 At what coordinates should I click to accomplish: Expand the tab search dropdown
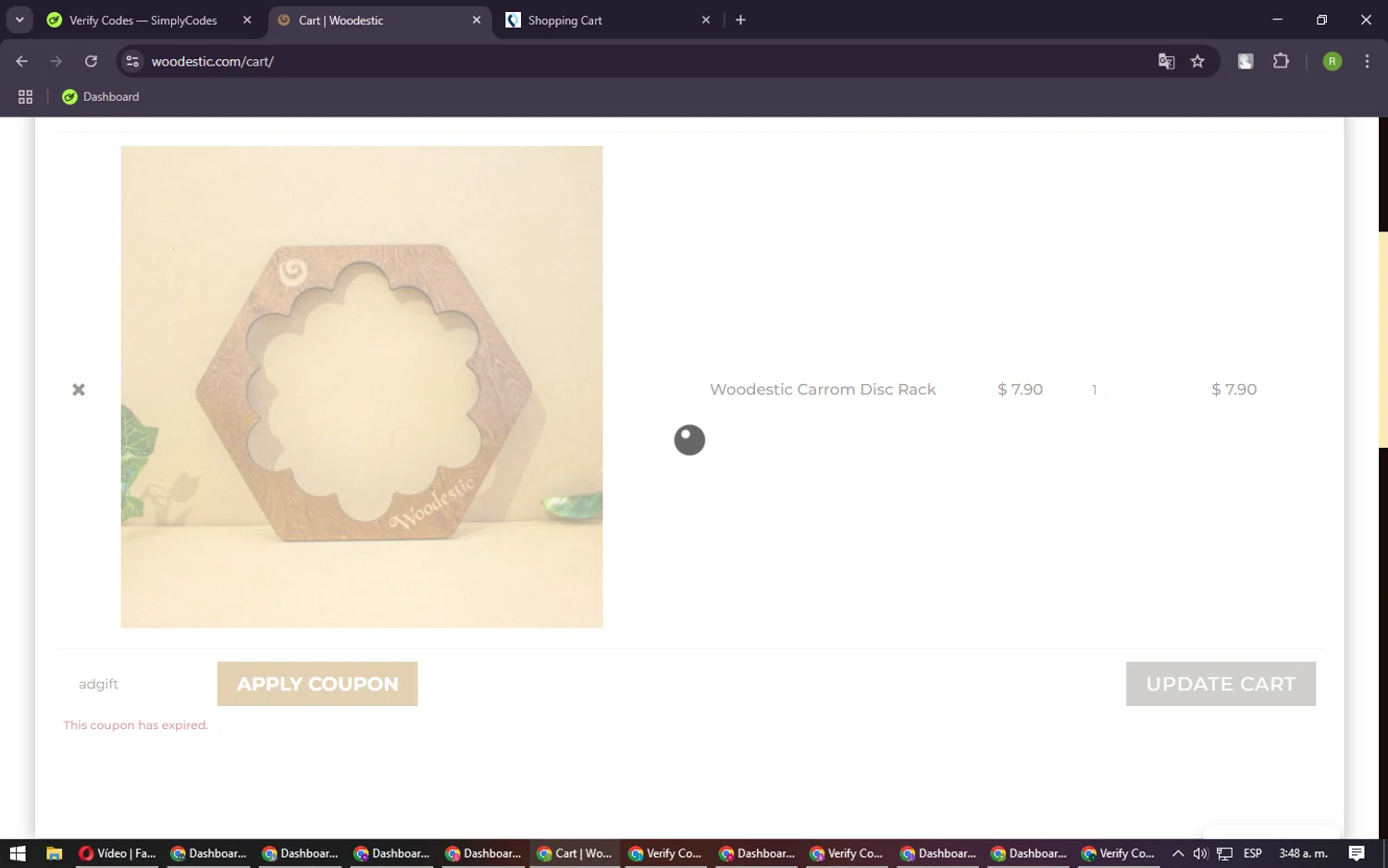point(19,20)
